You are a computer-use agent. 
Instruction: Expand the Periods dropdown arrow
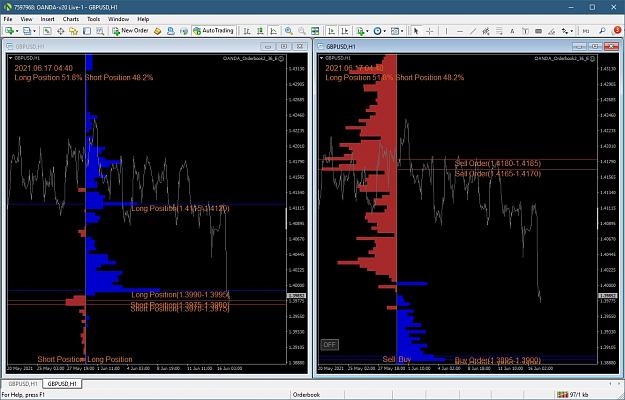[x=384, y=31]
